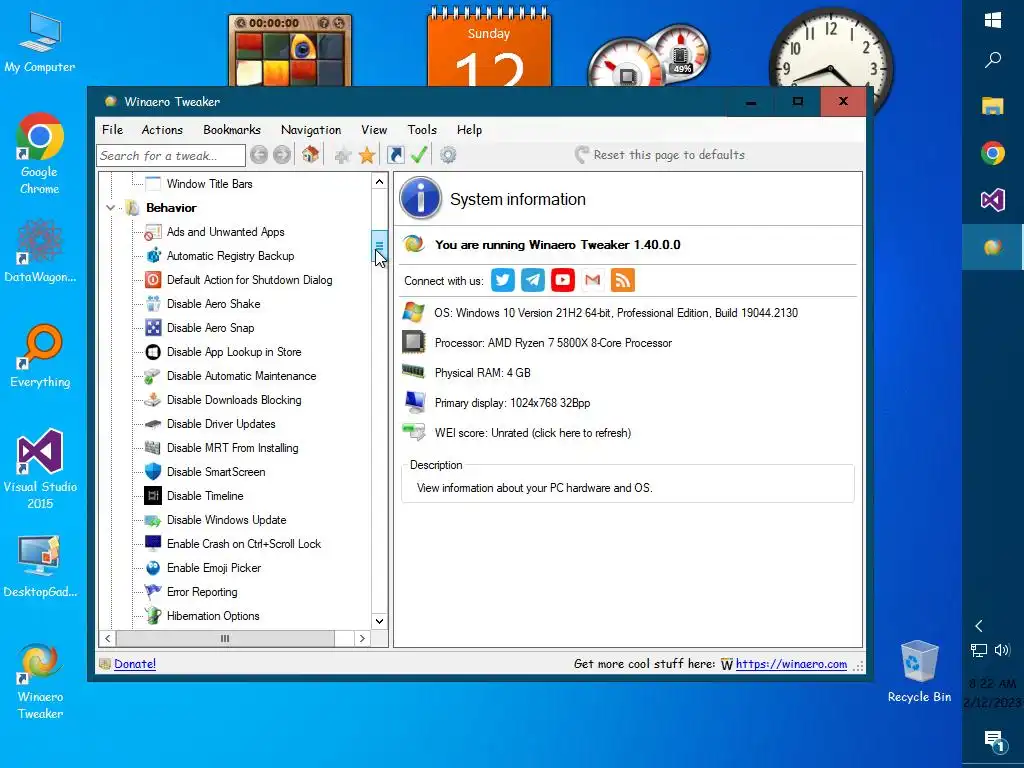This screenshot has height=768, width=1024.
Task: Open the Actions menu
Action: (162, 129)
